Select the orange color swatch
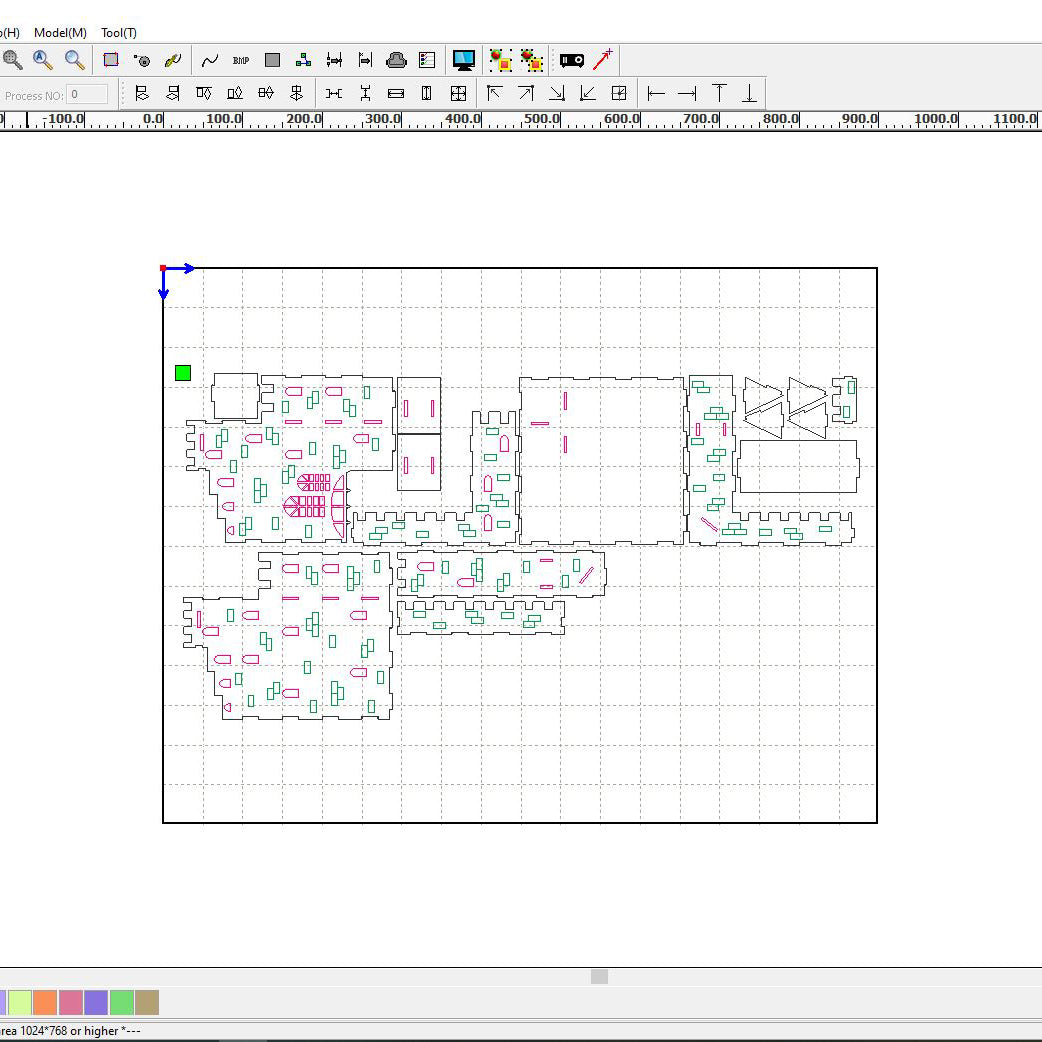Image resolution: width=1042 pixels, height=1042 pixels. click(x=44, y=1001)
